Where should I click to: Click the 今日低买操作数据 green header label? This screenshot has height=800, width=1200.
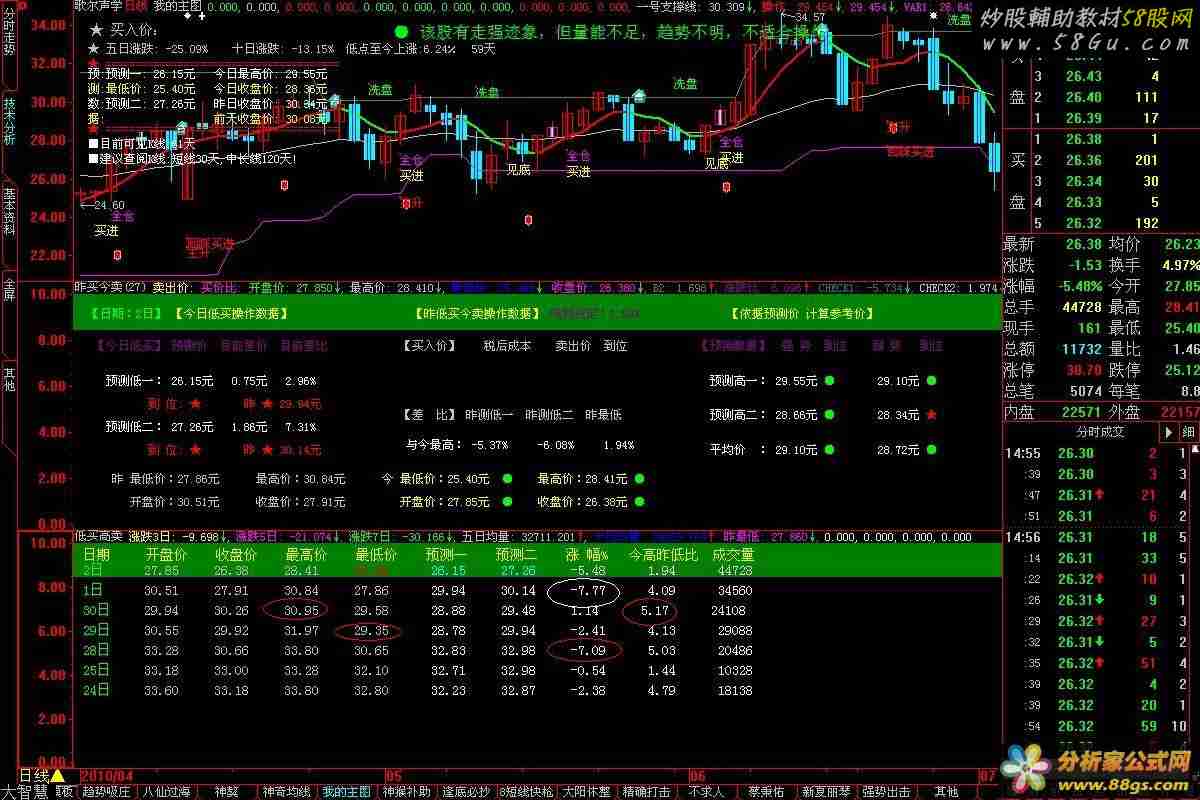pyautogui.click(x=231, y=314)
